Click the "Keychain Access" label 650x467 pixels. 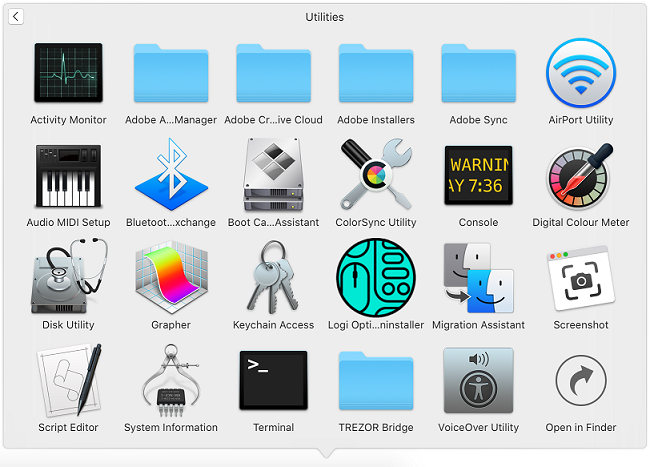(x=274, y=325)
